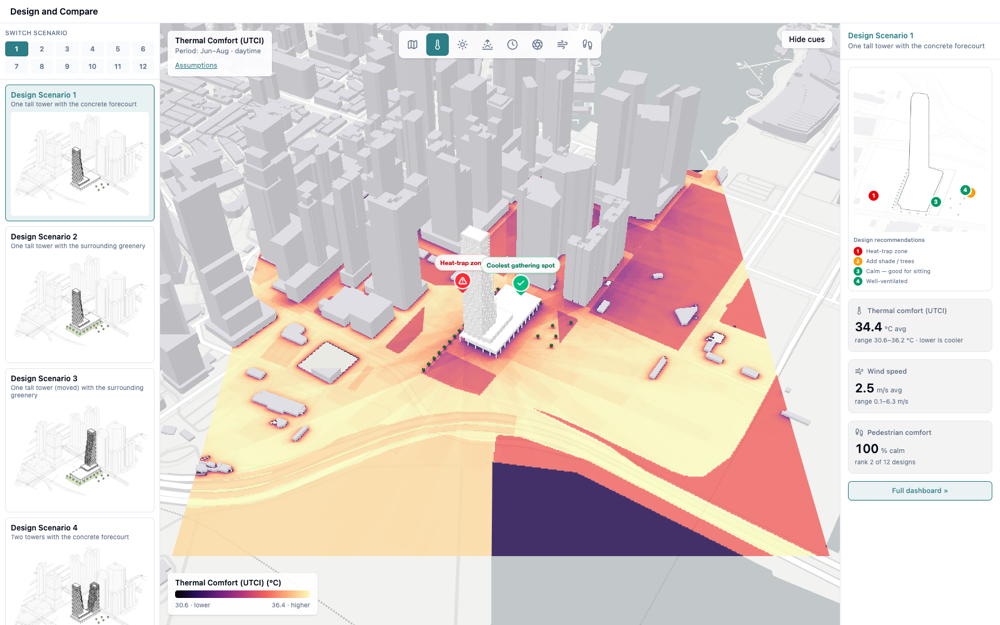Click 'Period: Jun–Aug · daytime' text
This screenshot has width=1000, height=625.
(x=217, y=51)
